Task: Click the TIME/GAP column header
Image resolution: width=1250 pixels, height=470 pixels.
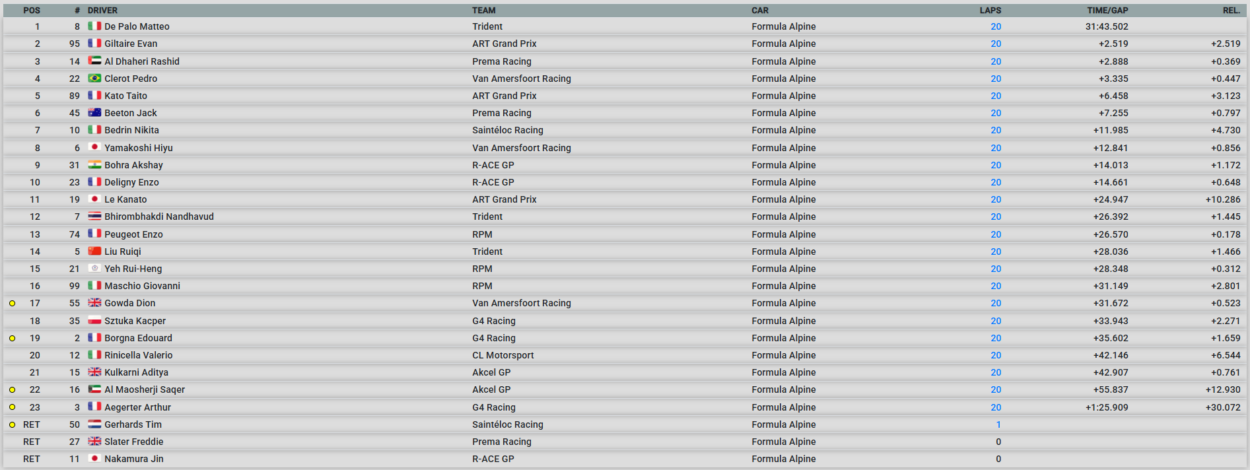Action: coord(1107,10)
